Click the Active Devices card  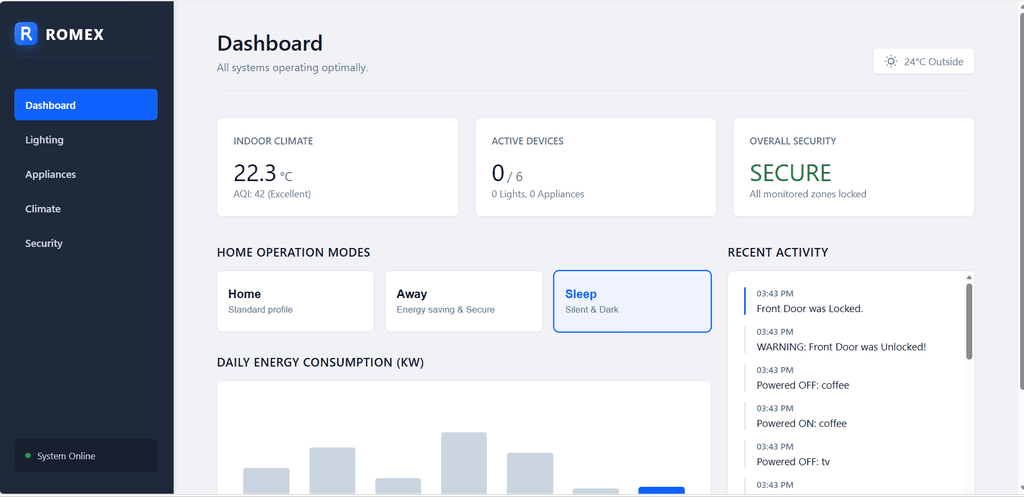[595, 167]
